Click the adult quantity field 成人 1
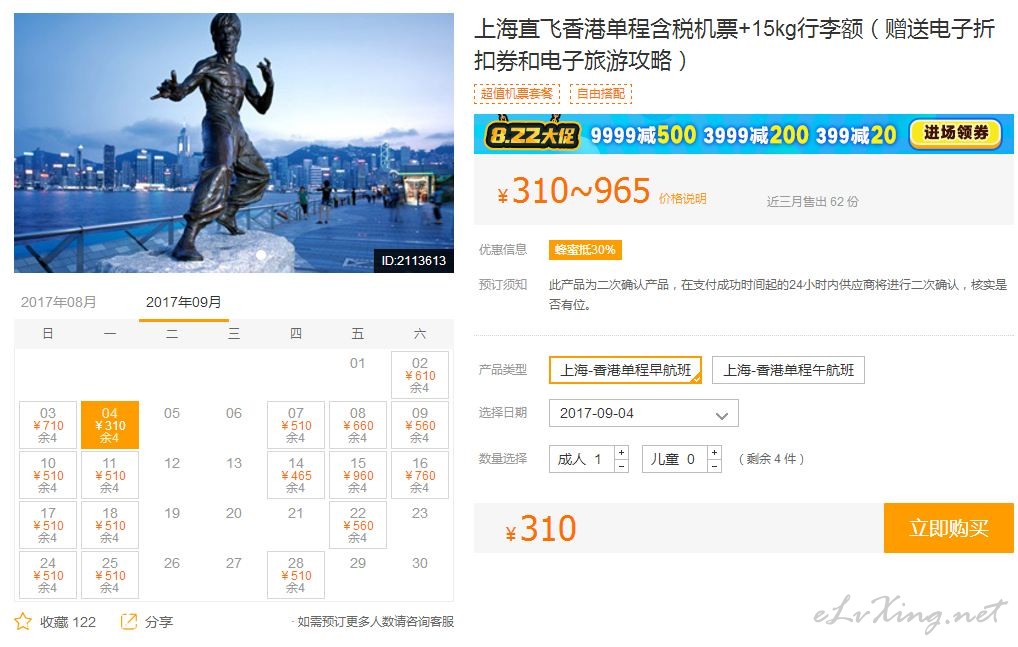 pyautogui.click(x=582, y=459)
